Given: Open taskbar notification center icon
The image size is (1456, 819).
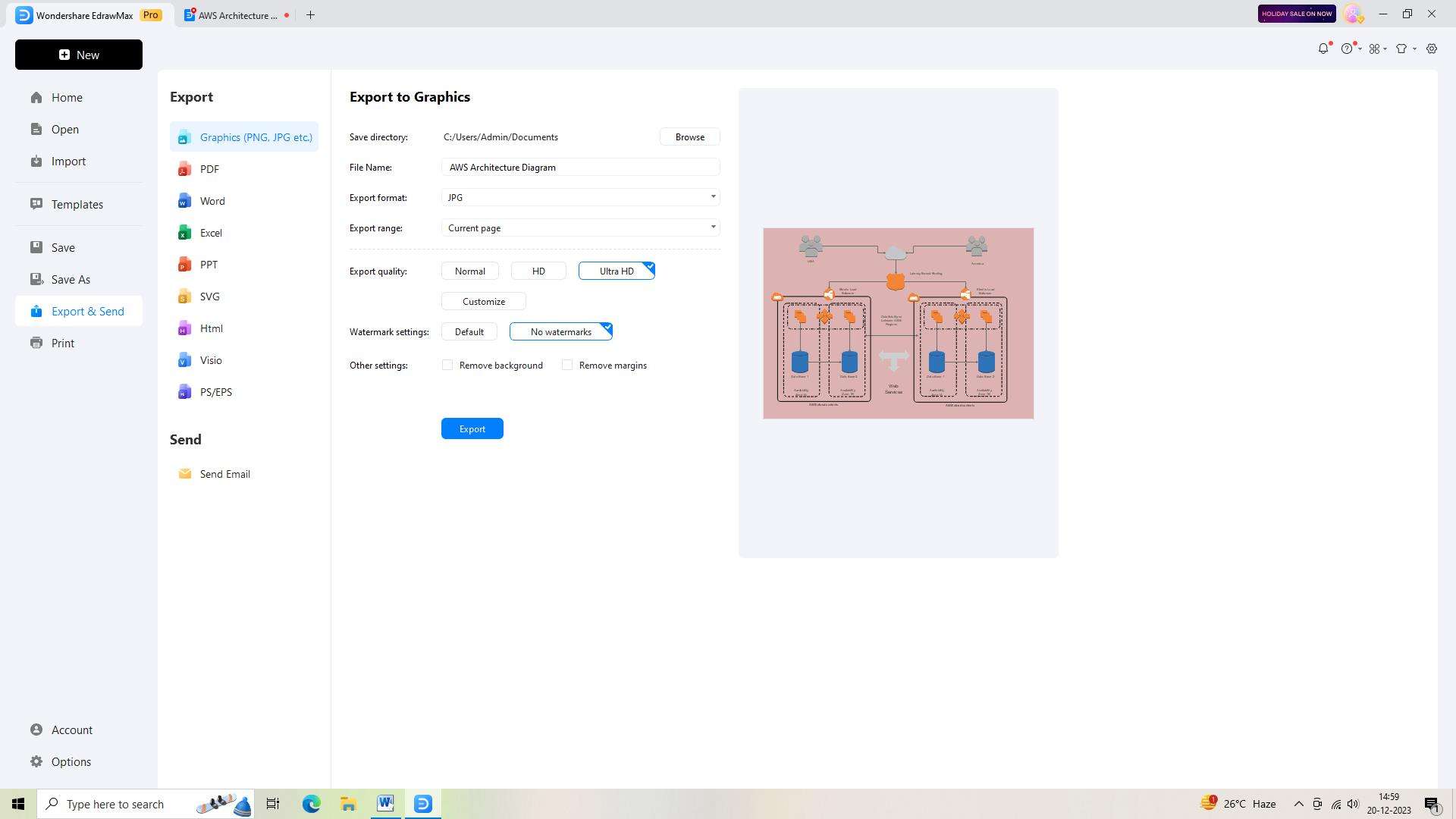Looking at the screenshot, I should pyautogui.click(x=1432, y=804).
